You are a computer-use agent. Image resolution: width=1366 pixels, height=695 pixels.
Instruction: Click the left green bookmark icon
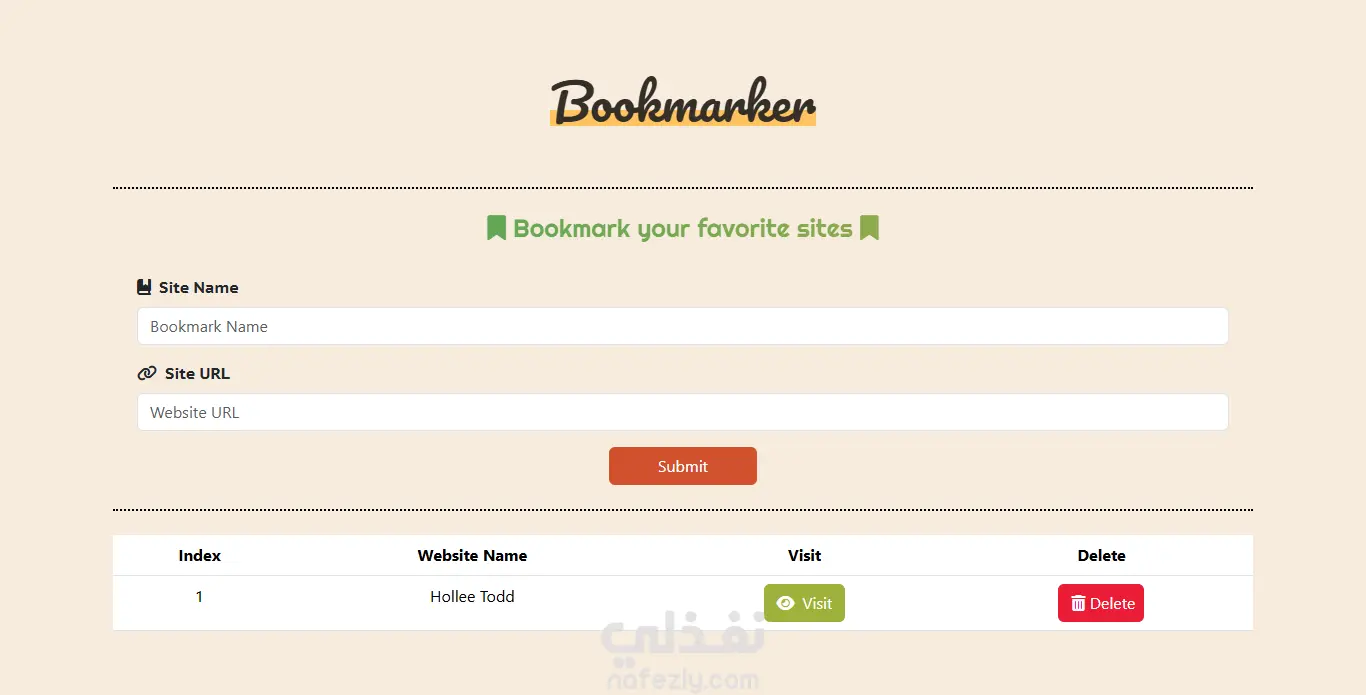click(x=496, y=228)
